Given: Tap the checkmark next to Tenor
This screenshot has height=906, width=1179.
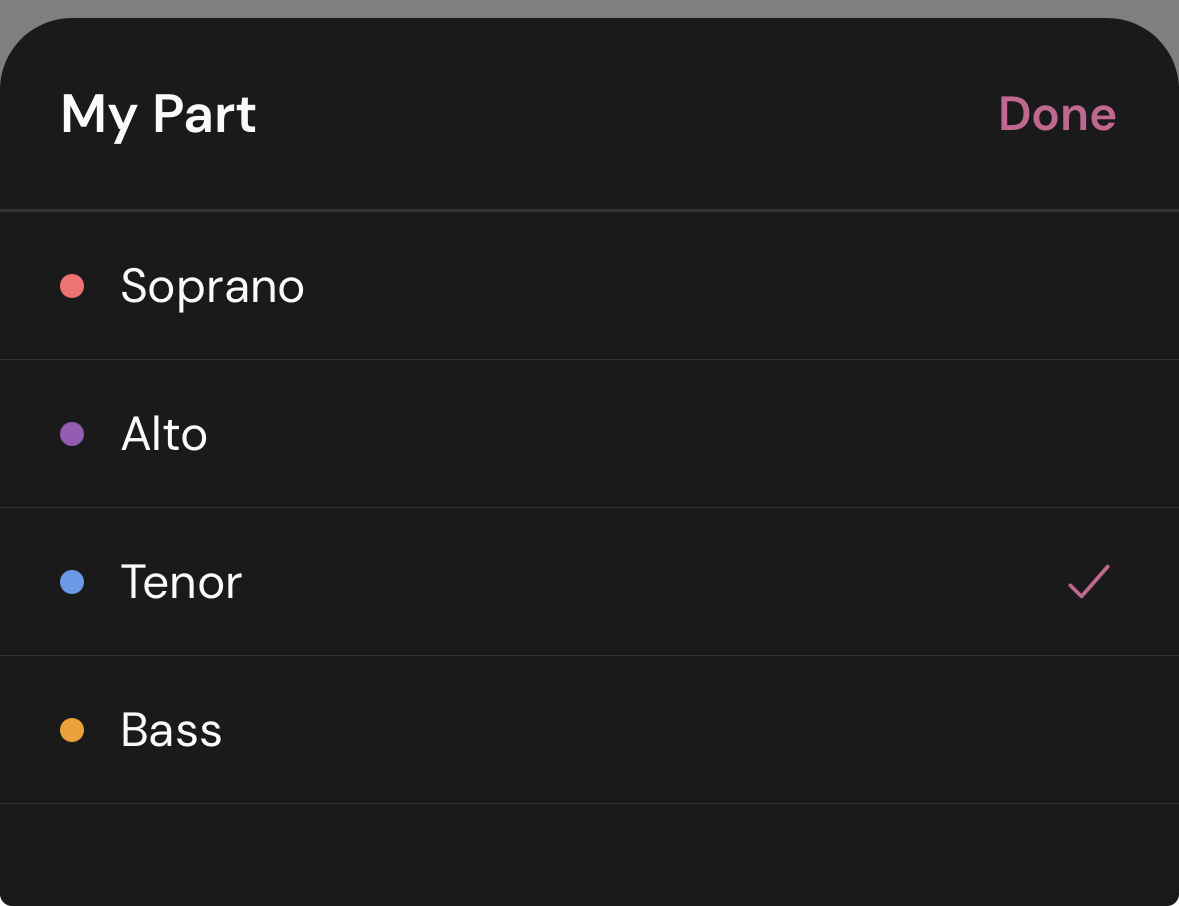Looking at the screenshot, I should click(1088, 581).
